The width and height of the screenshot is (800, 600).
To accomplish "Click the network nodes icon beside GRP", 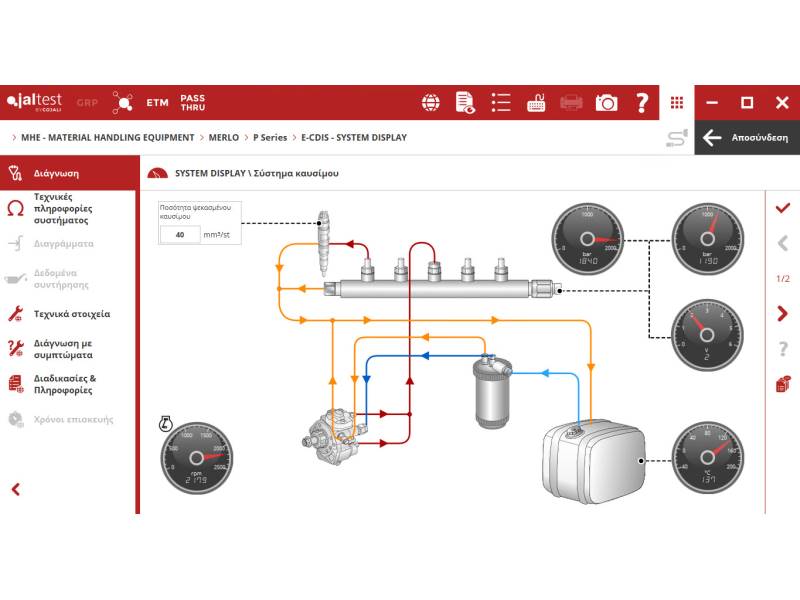I will (x=122, y=102).
